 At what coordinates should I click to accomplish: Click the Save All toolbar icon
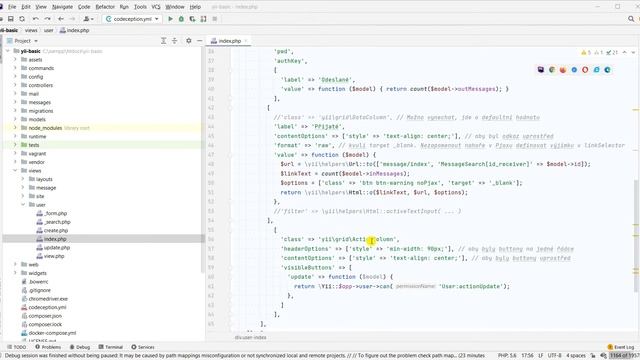[x=11, y=19]
